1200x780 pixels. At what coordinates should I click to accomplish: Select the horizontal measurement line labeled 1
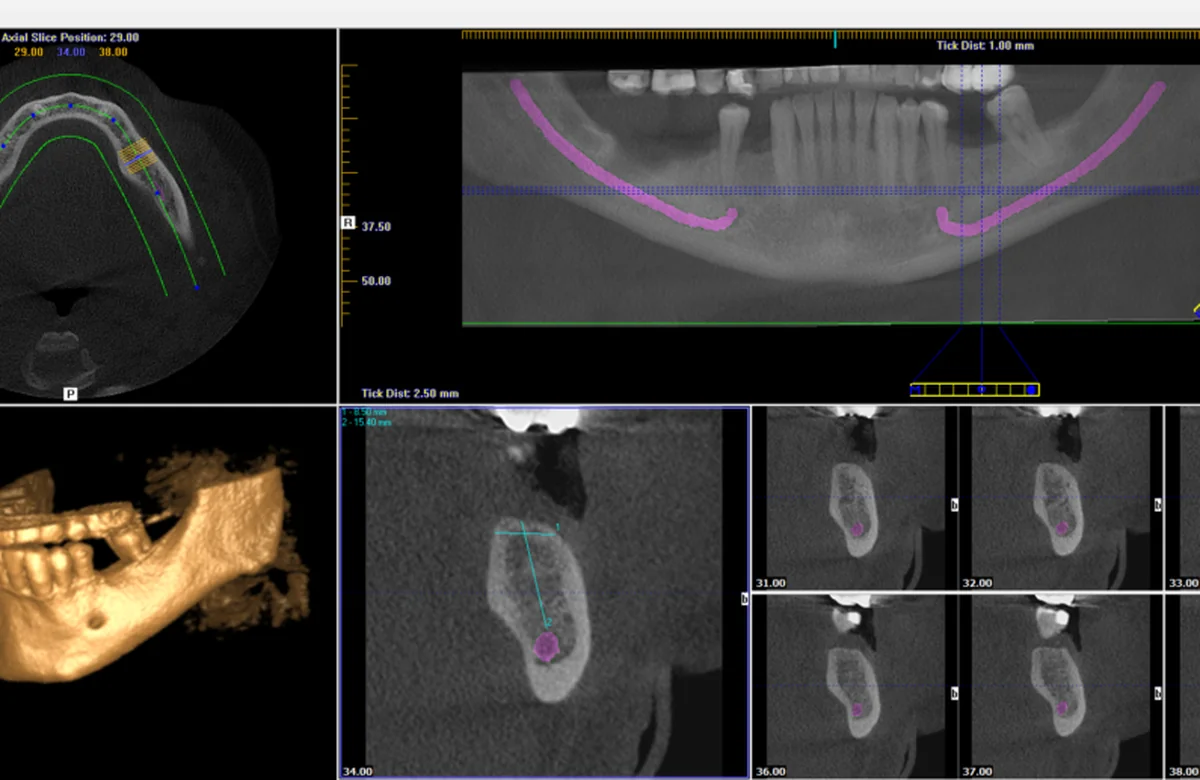click(525, 533)
